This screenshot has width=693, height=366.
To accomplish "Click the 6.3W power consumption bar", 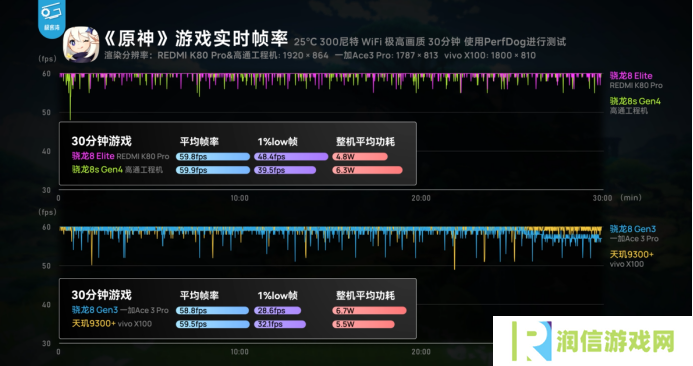I will point(367,170).
